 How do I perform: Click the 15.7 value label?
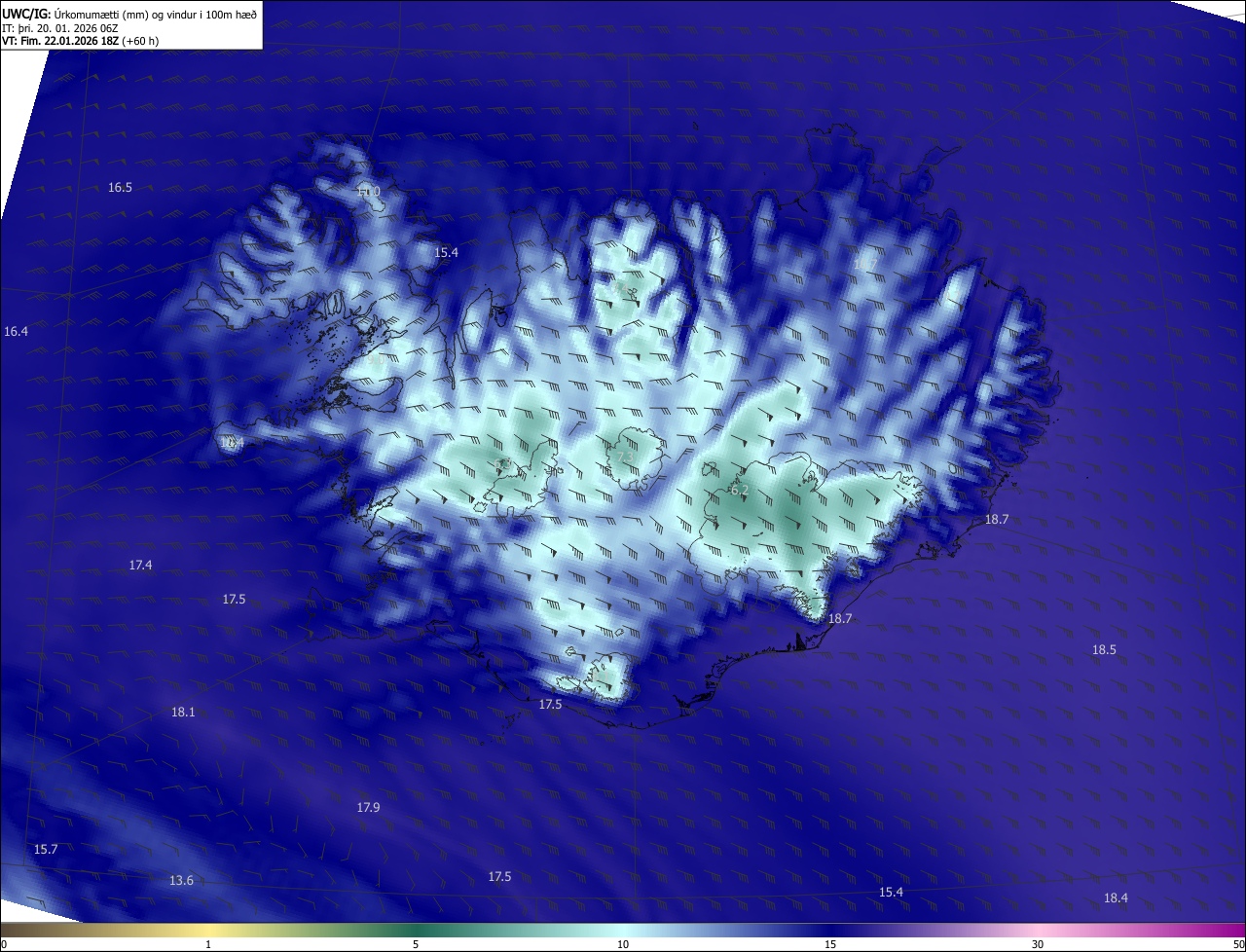pyautogui.click(x=46, y=849)
